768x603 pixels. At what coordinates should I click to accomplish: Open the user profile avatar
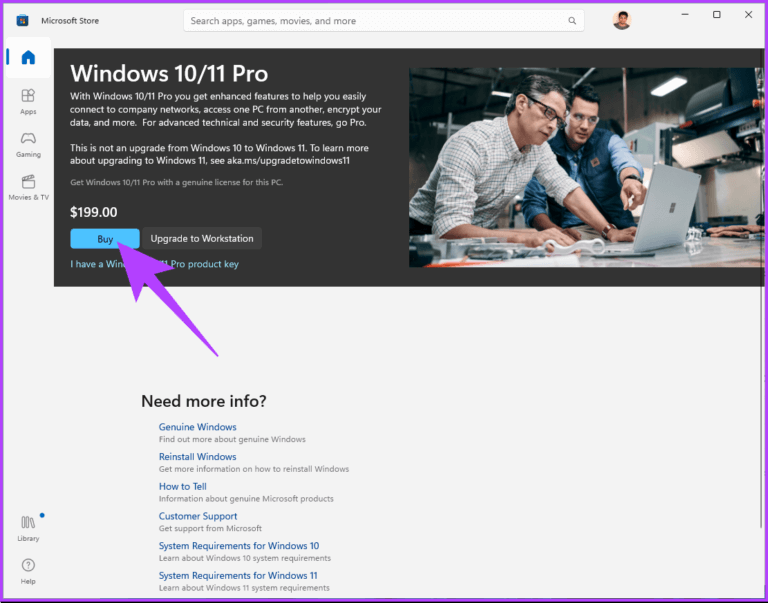point(622,20)
